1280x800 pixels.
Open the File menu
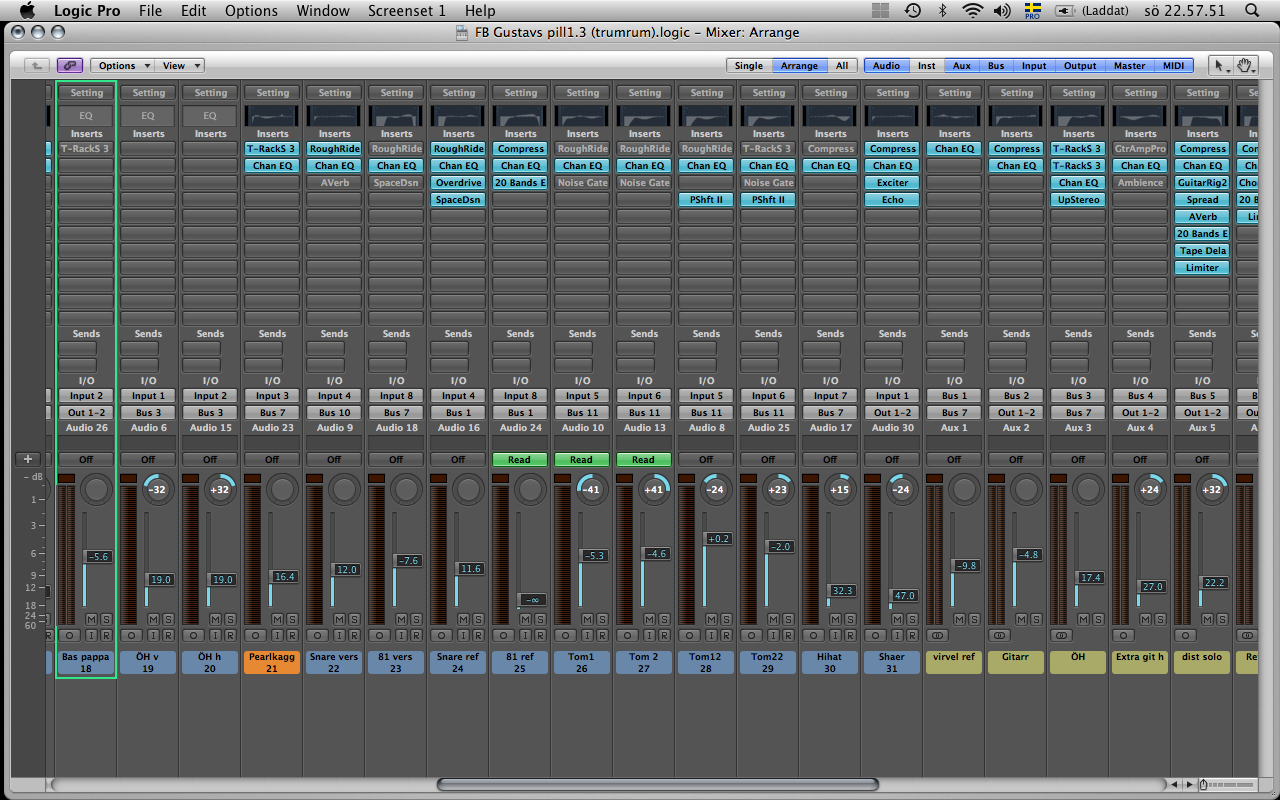pyautogui.click(x=150, y=11)
